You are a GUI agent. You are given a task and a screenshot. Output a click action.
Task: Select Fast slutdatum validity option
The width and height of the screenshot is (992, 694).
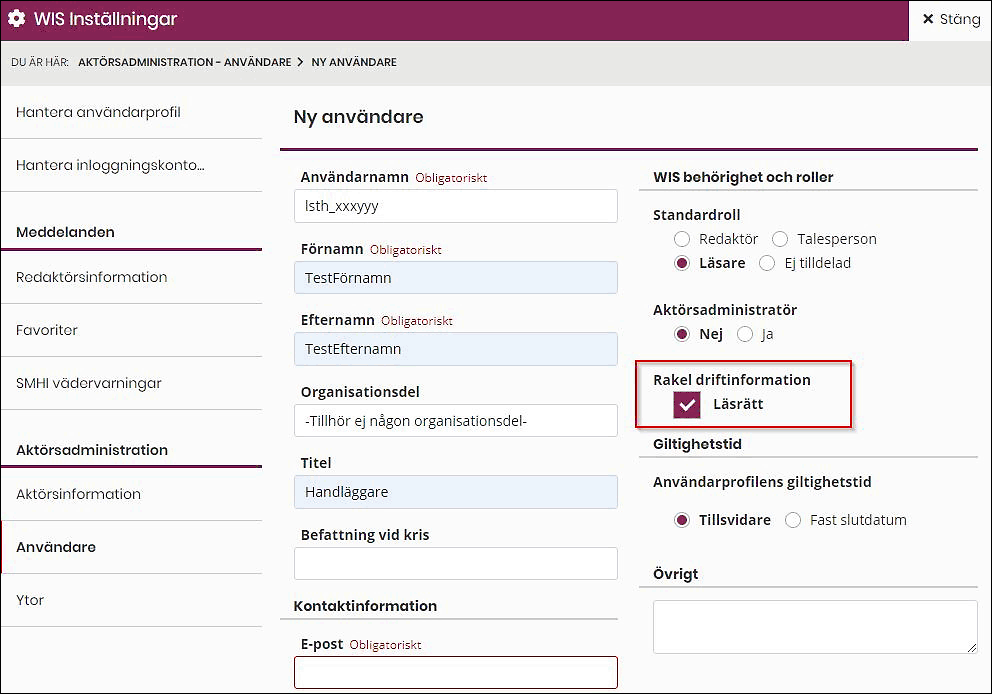pyautogui.click(x=793, y=520)
